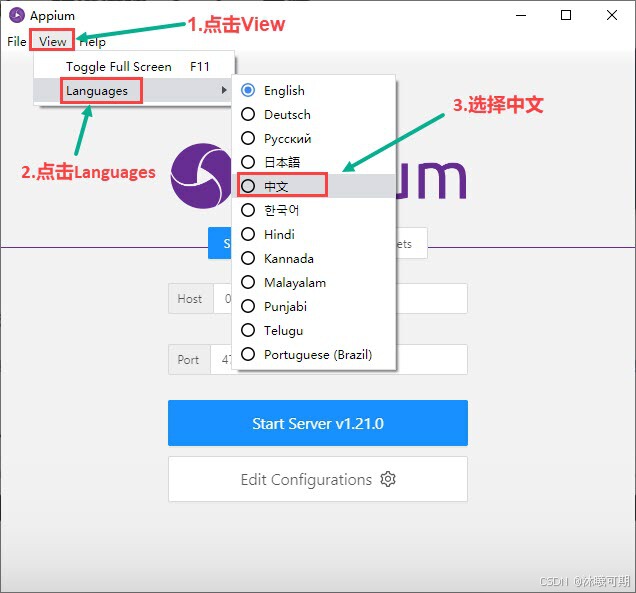Open Edit Configurations

click(318, 479)
